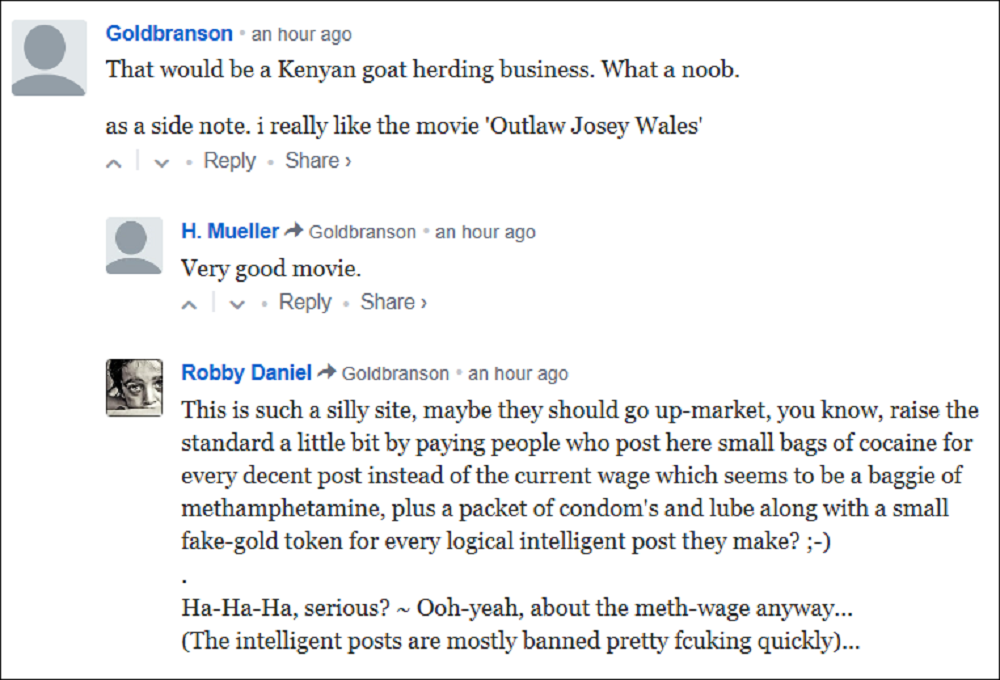
Task: Upvote H. Mueller's reply
Action: click(190, 304)
